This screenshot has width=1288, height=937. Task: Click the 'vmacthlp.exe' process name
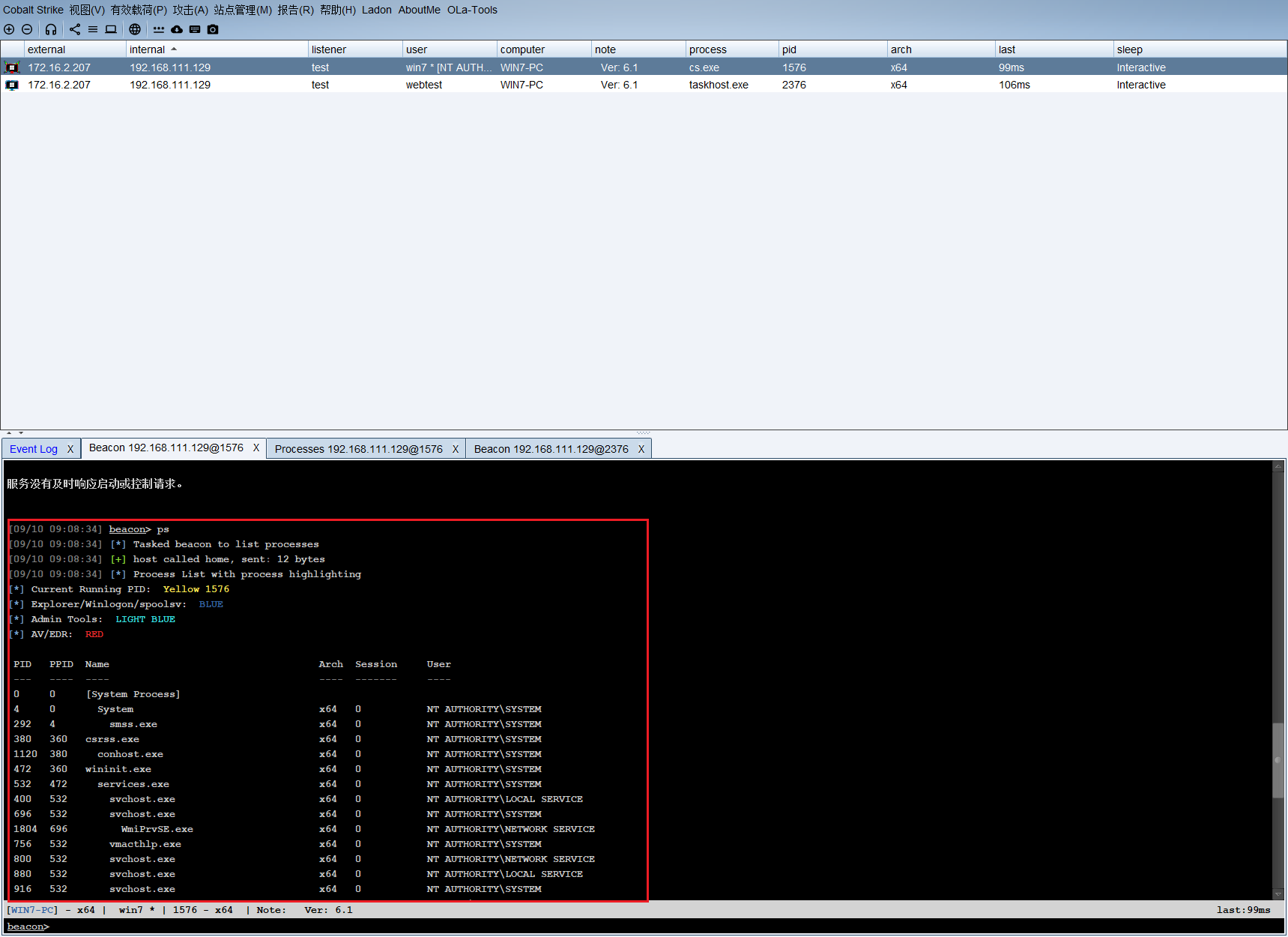click(x=145, y=844)
